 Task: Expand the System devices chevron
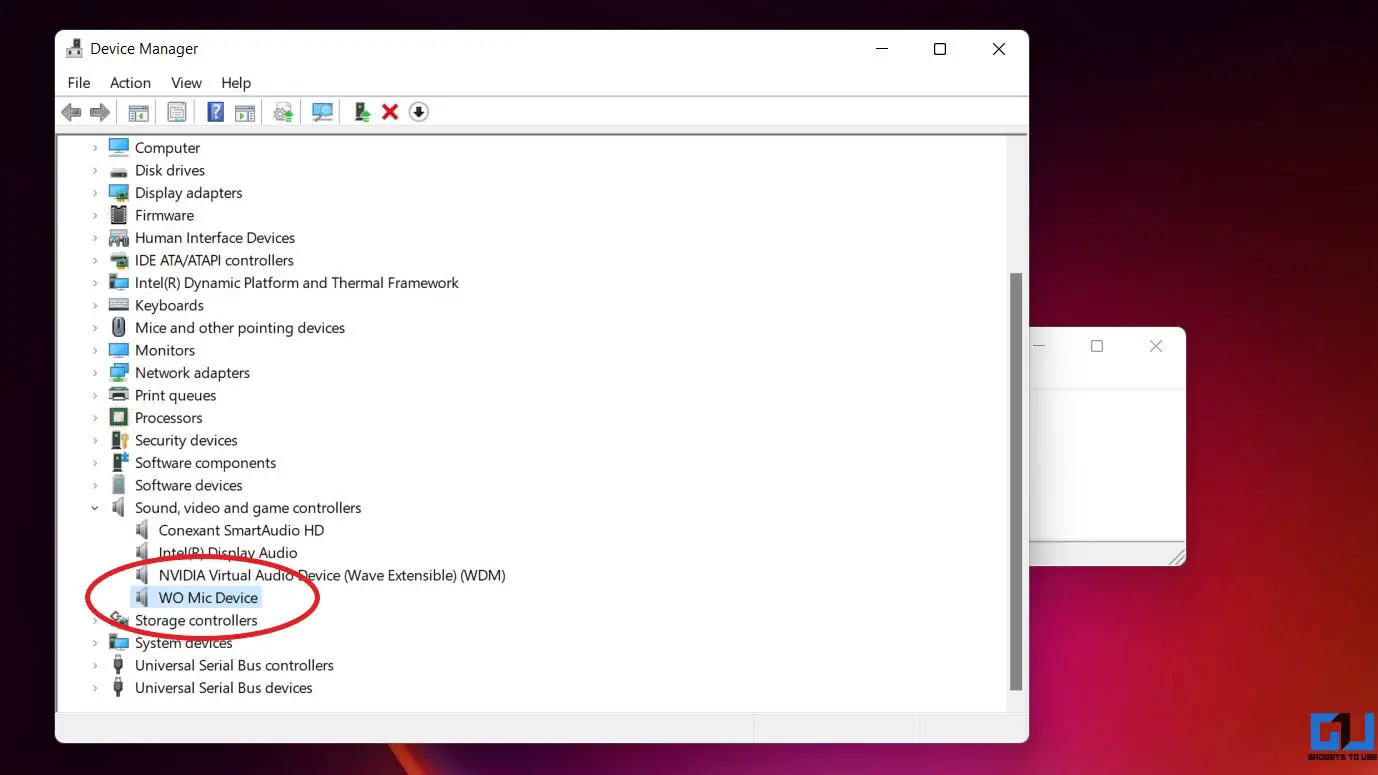pyautogui.click(x=95, y=643)
